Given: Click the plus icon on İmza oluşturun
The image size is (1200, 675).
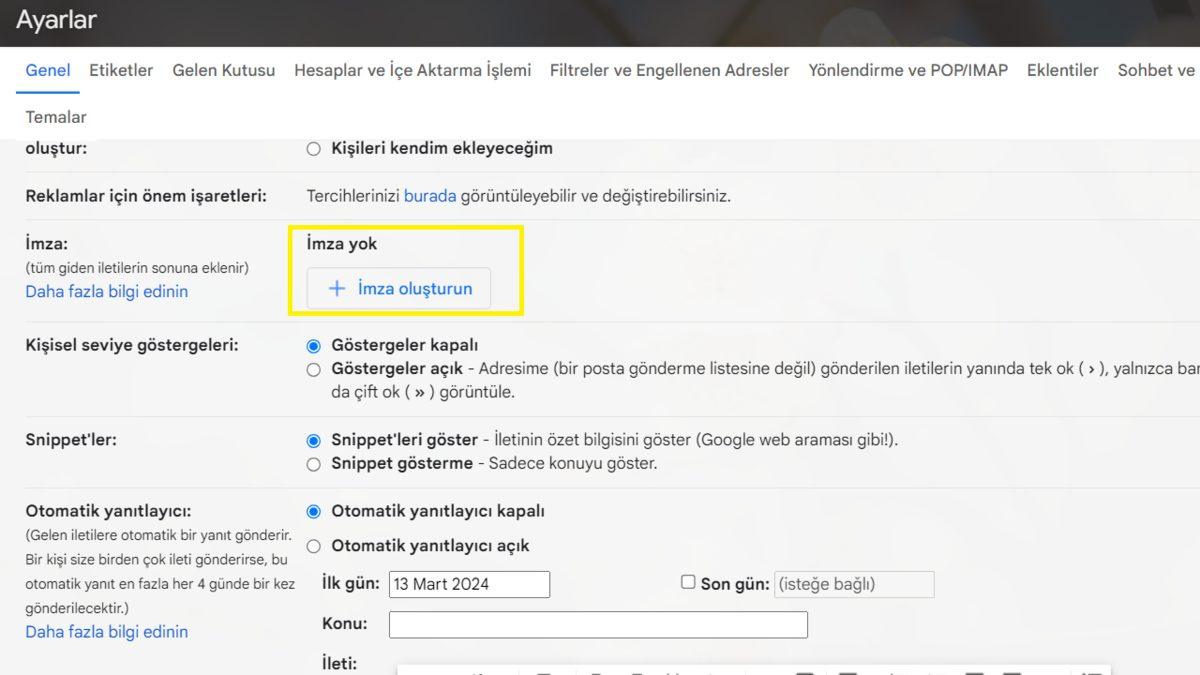Looking at the screenshot, I should [x=336, y=288].
